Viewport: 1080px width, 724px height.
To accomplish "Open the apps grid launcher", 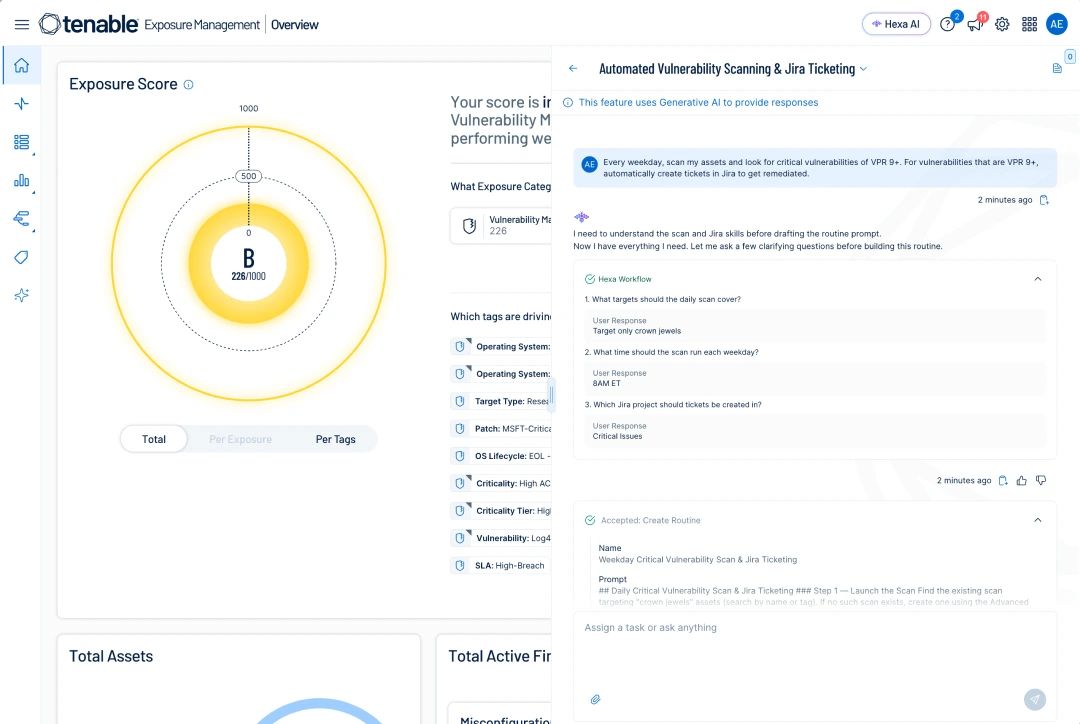I will click(1030, 25).
